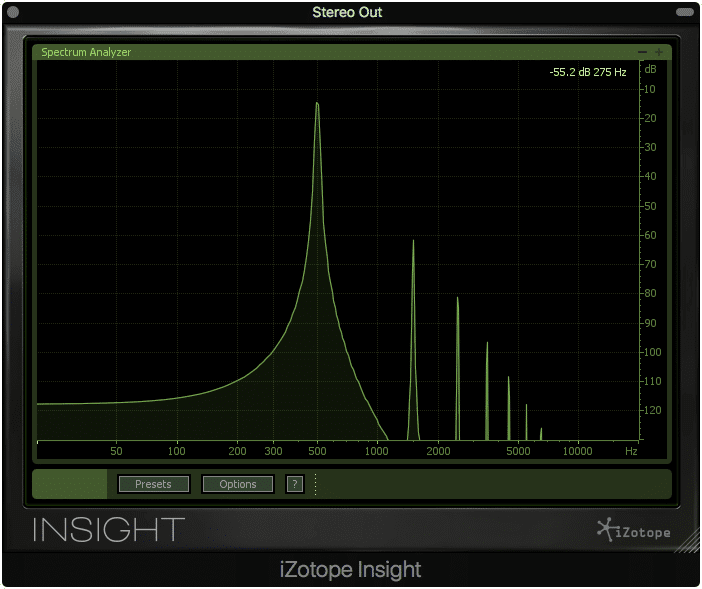Screen dimensions: 702x589
Task: Click the -55.2 dB 275 Hz readout
Action: coord(587,72)
